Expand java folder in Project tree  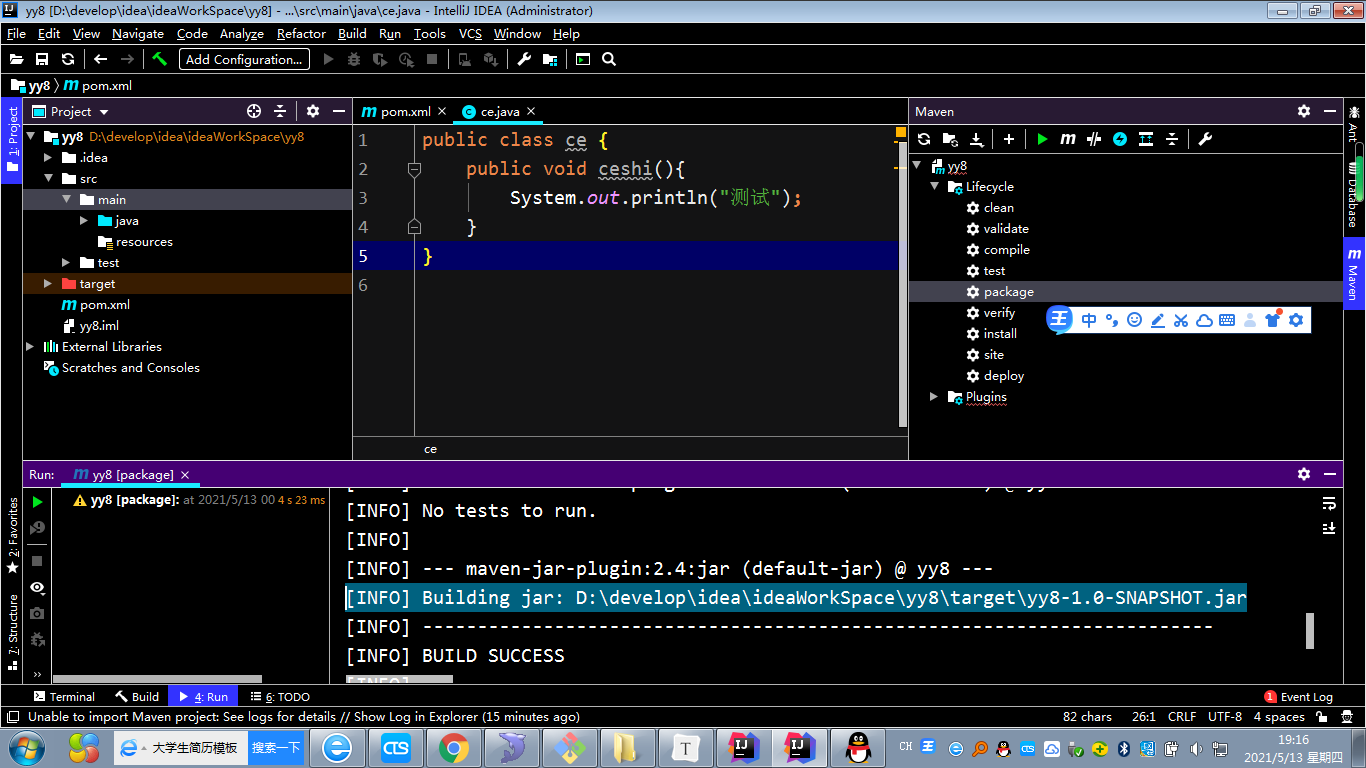[84, 221]
